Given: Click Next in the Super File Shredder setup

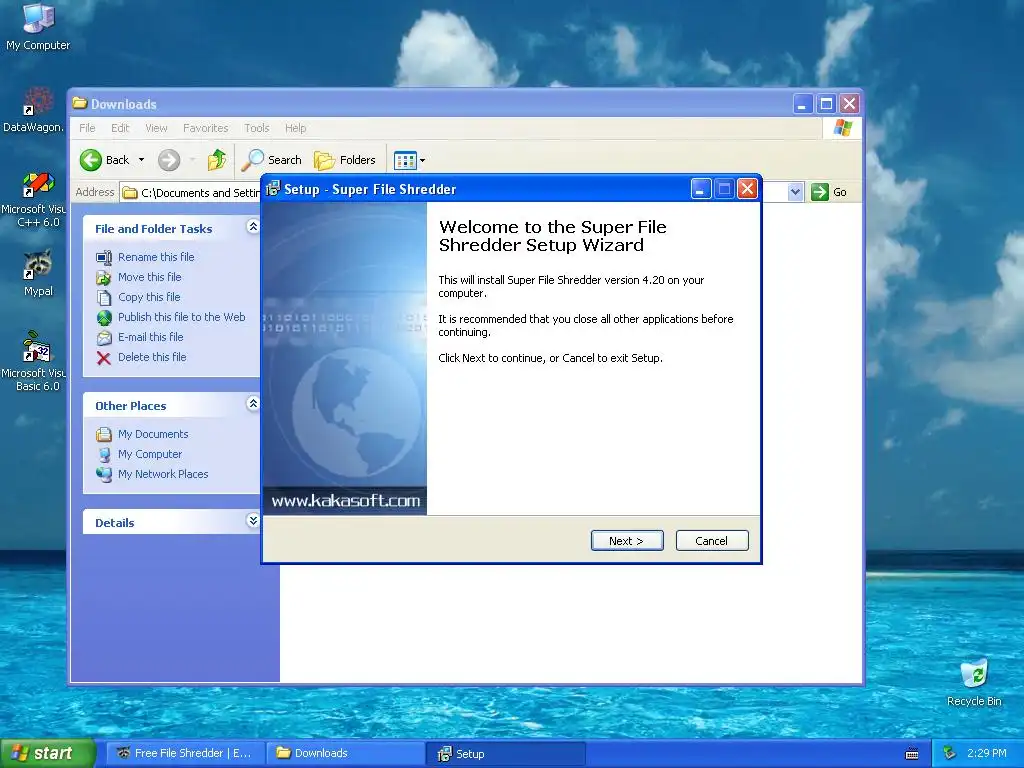Looking at the screenshot, I should (x=627, y=541).
